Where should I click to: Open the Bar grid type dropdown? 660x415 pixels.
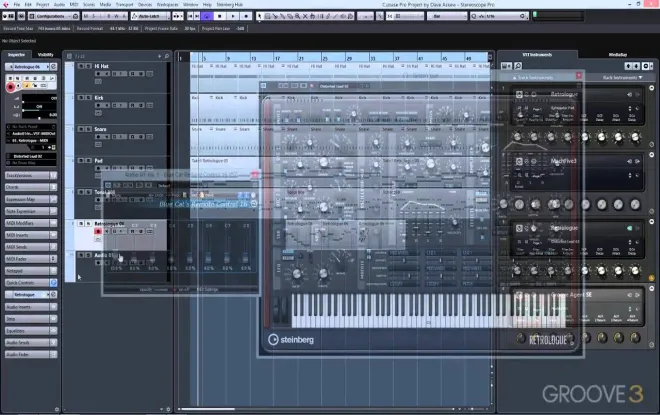point(447,16)
